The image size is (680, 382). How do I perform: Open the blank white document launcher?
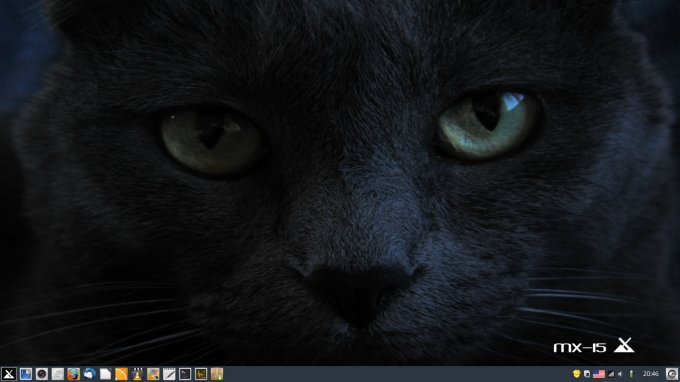point(105,374)
